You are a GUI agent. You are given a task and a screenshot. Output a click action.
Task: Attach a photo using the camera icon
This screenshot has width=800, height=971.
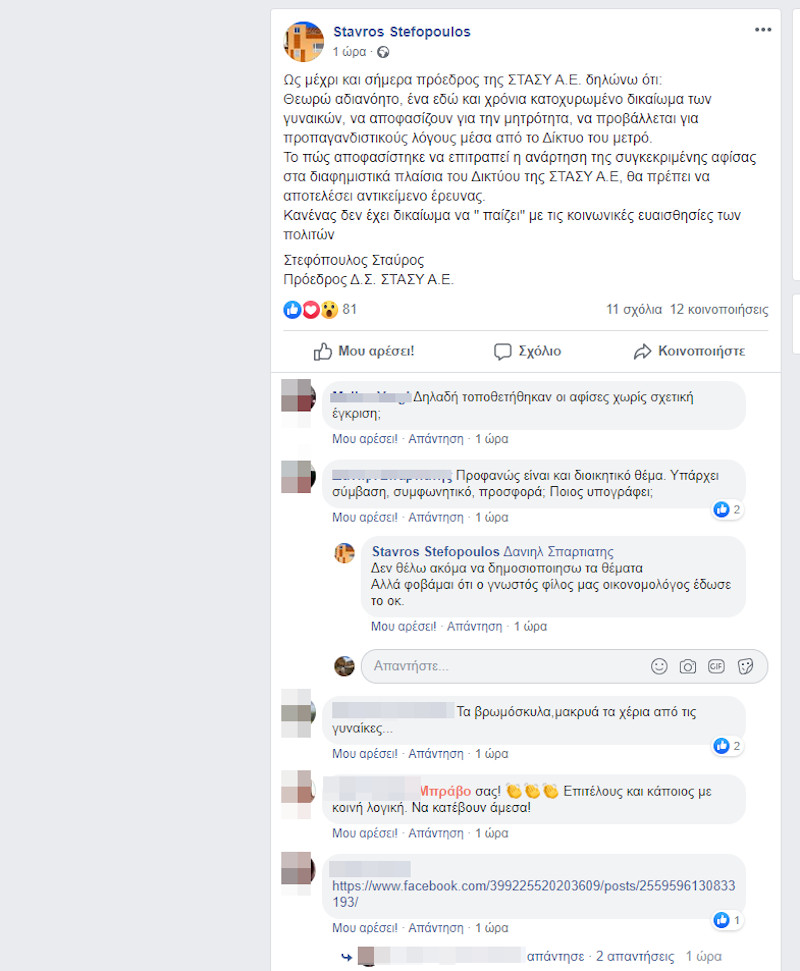687,666
